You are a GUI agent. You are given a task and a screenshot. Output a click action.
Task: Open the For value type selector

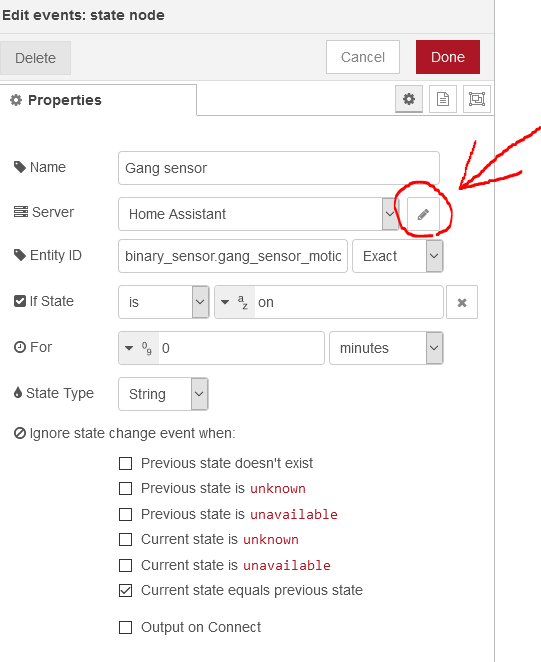(x=139, y=348)
